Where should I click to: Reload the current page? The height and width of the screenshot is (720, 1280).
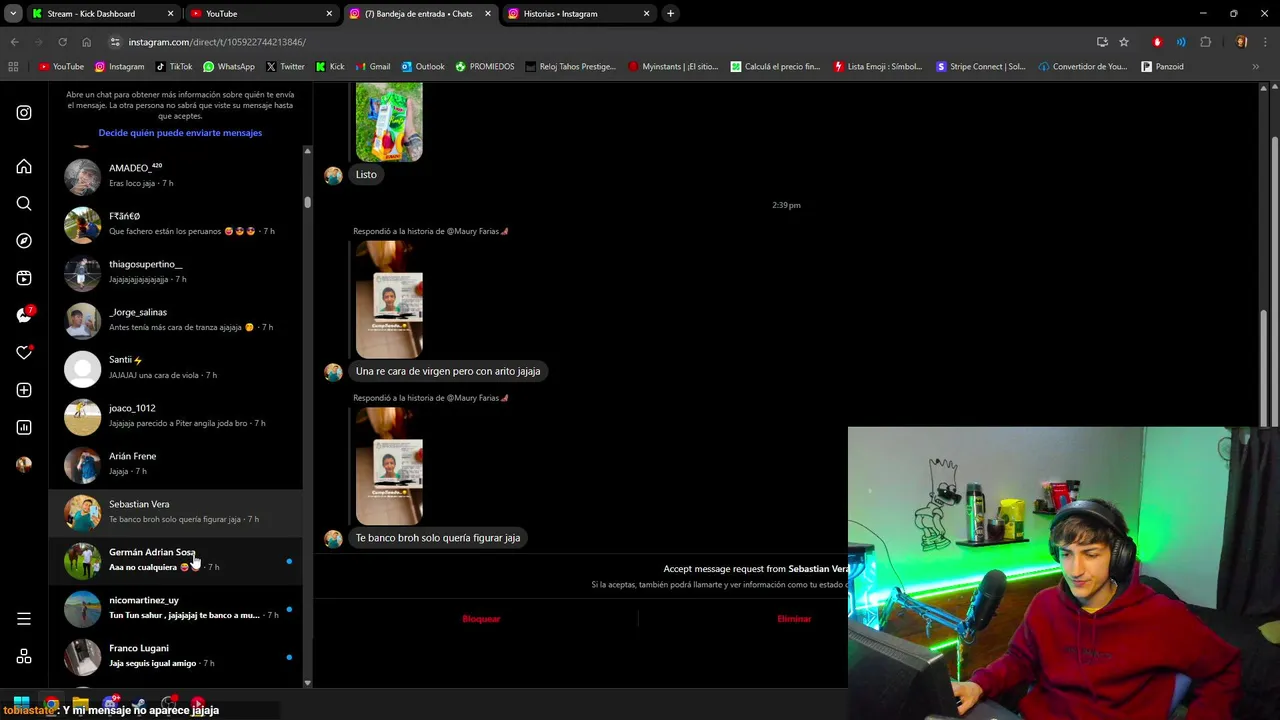(x=62, y=42)
